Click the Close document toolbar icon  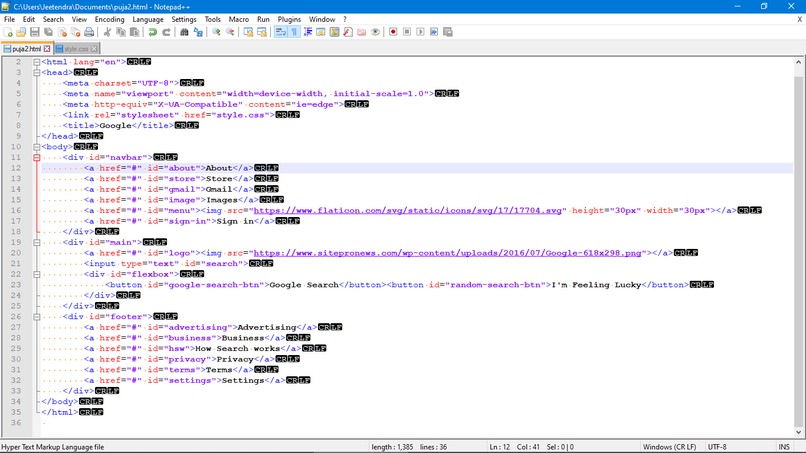62,32
